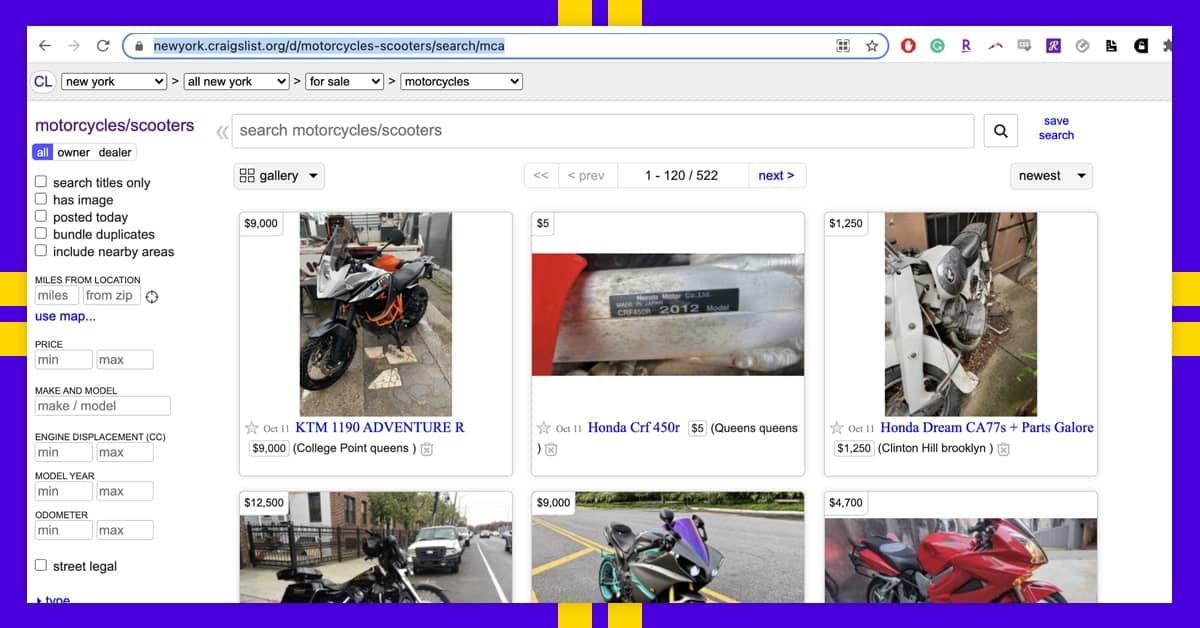Viewport: 1200px width, 628px height.
Task: Reload the Craigslist page
Action: (103, 46)
